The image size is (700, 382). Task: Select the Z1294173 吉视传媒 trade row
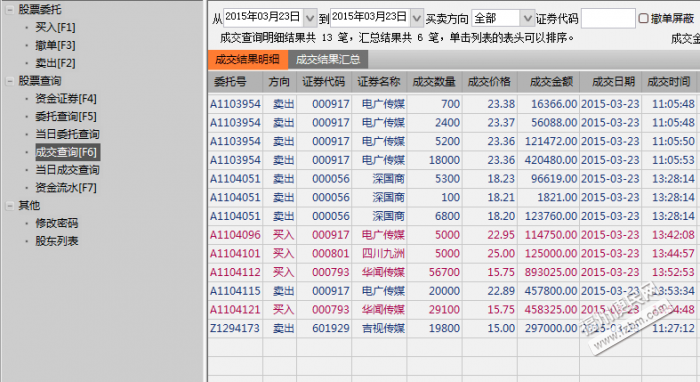[x=453, y=328]
